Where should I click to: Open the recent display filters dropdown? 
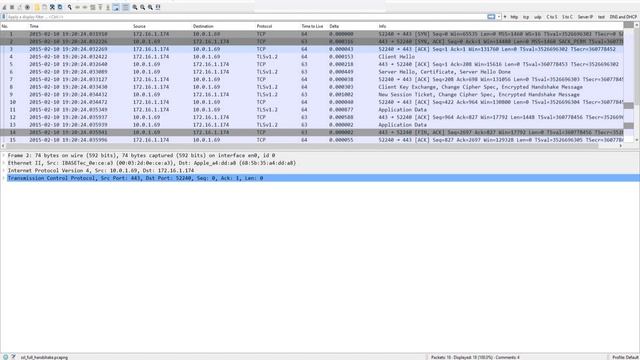pyautogui.click(x=499, y=17)
